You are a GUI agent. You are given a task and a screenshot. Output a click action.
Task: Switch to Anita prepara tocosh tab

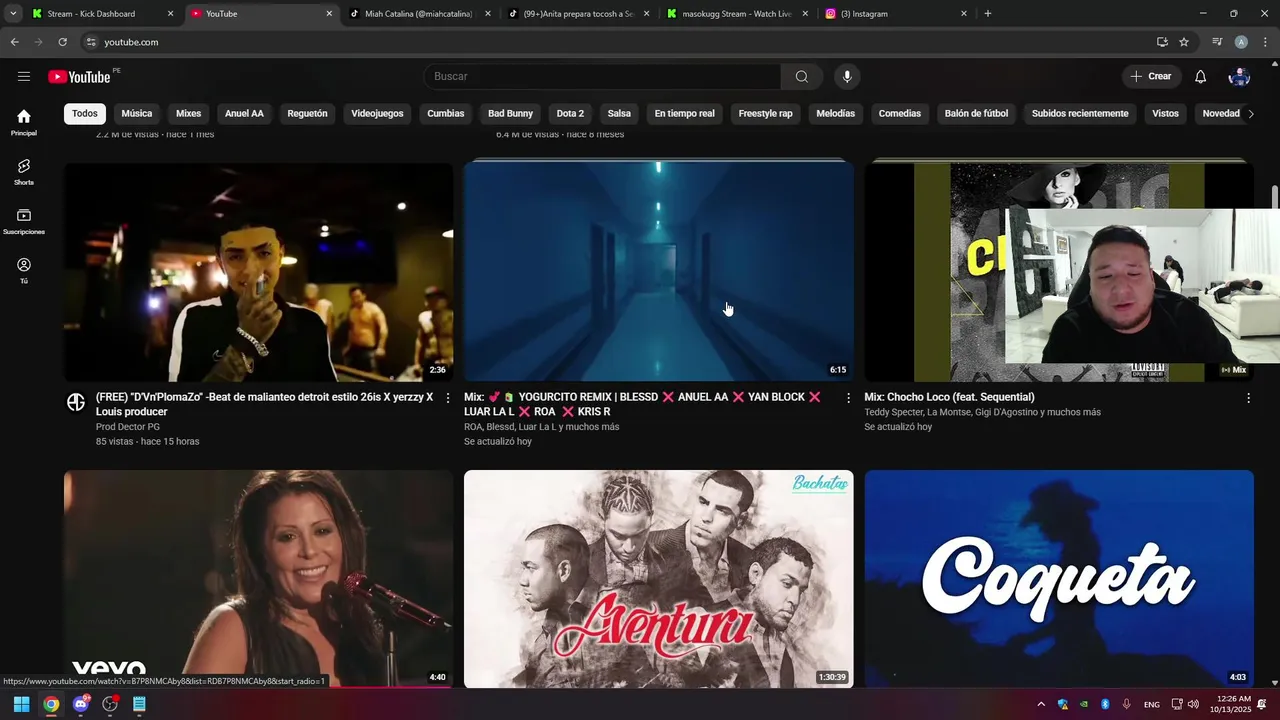(578, 14)
